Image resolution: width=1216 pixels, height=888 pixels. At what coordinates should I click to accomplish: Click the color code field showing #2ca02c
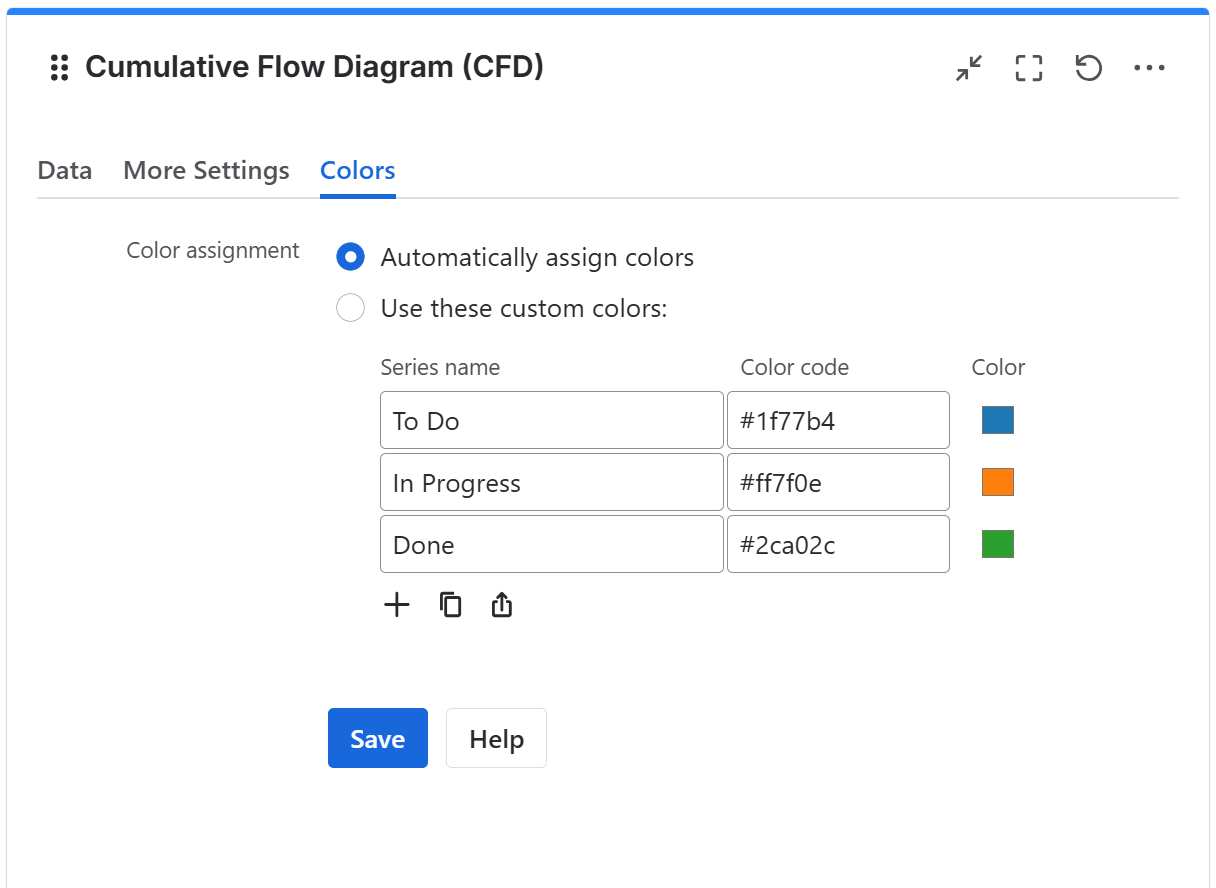point(838,543)
